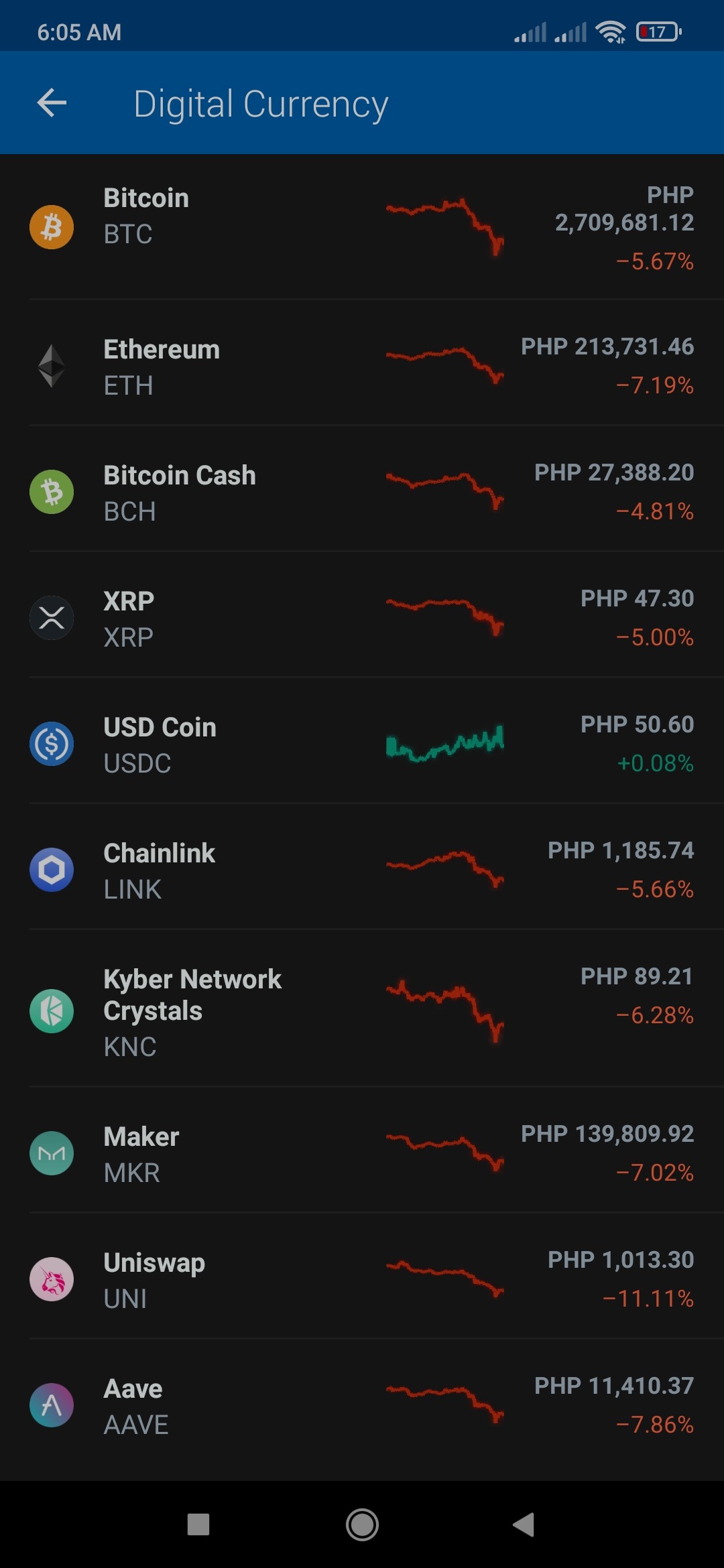Image resolution: width=724 pixels, height=1568 pixels.
Task: Tap the recent apps square button
Action: pyautogui.click(x=198, y=1524)
